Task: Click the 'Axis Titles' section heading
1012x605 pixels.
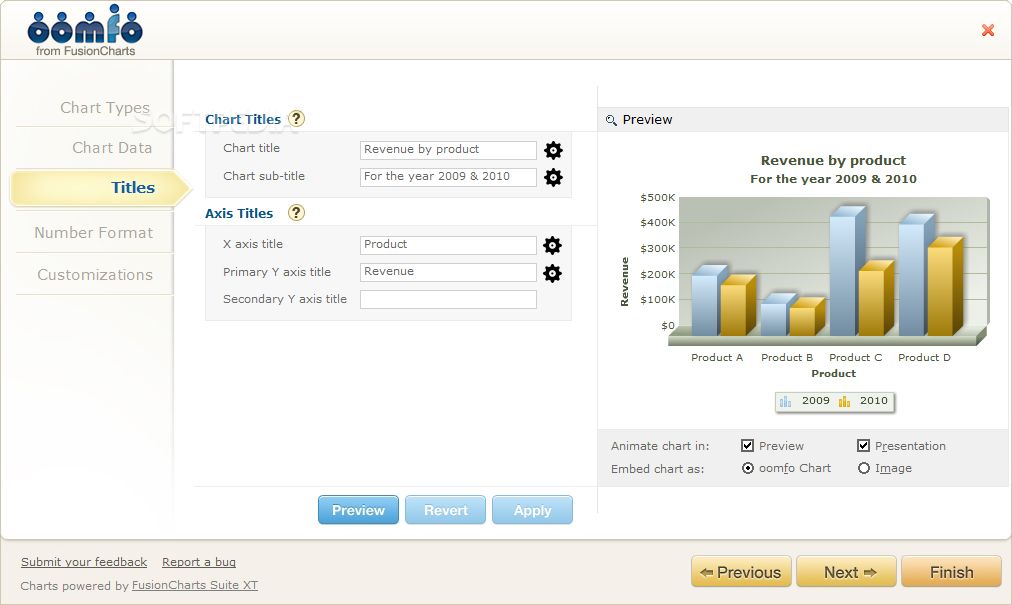Action: coord(239,213)
